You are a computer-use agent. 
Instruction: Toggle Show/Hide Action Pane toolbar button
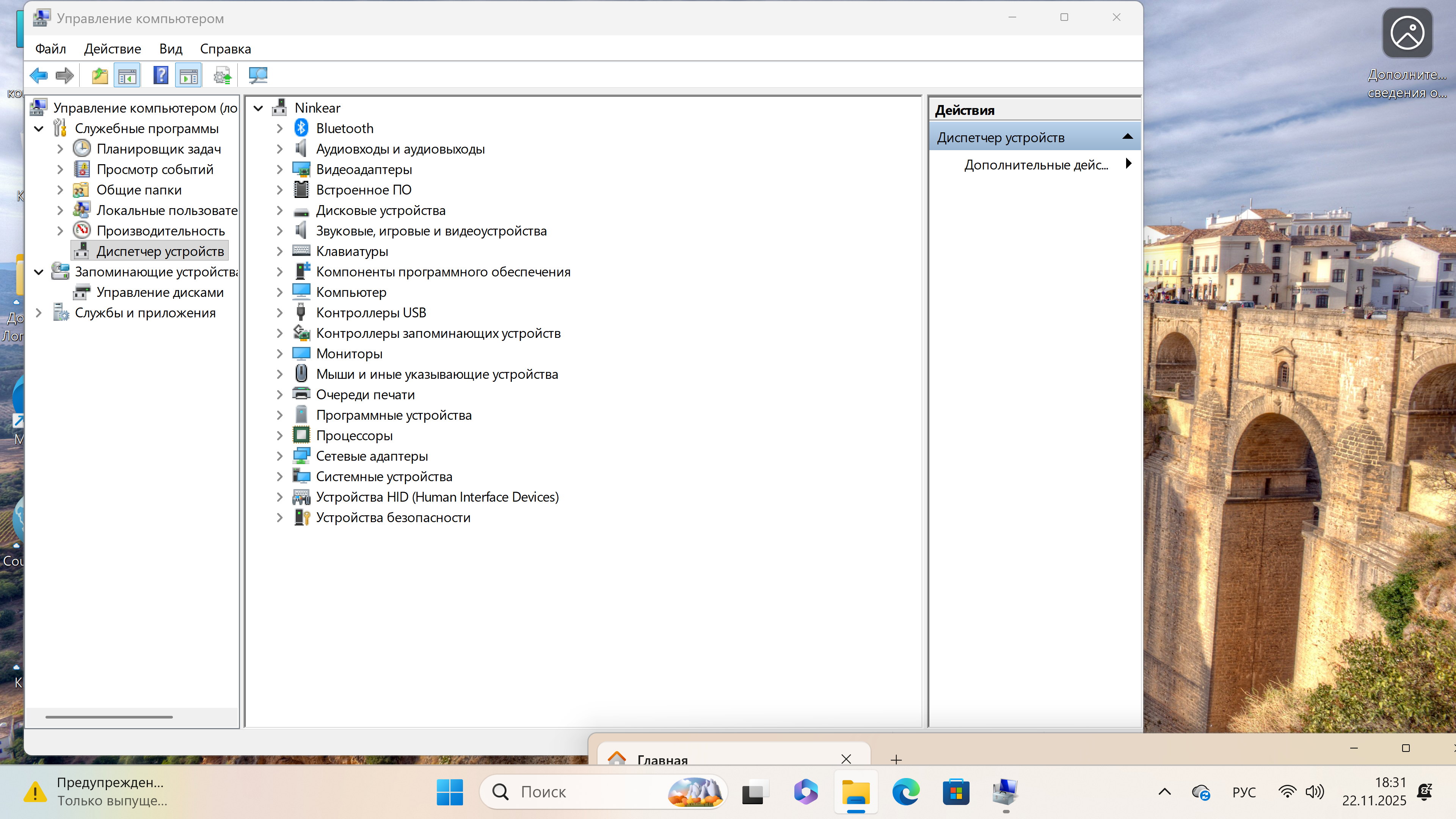pos(189,75)
